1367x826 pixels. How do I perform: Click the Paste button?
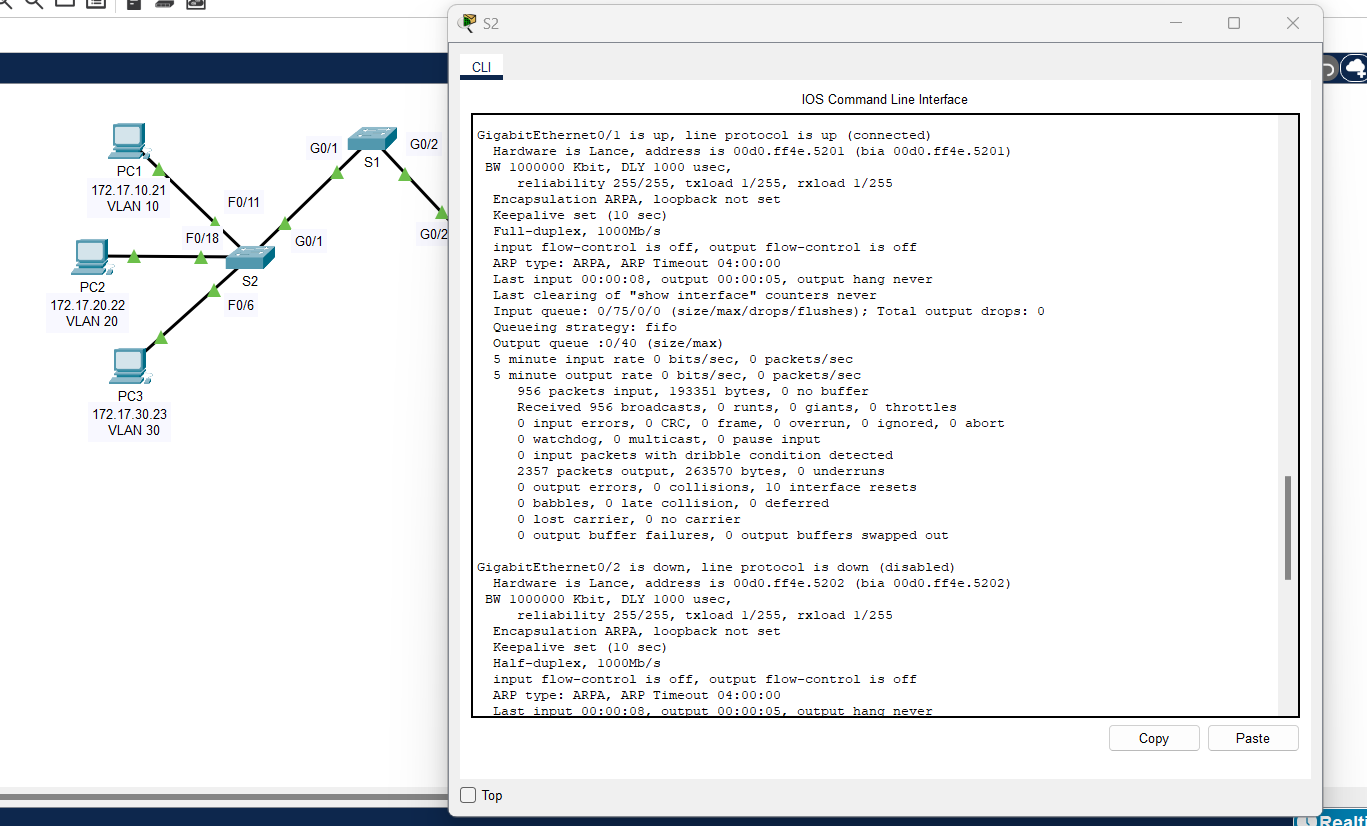tap(1252, 738)
